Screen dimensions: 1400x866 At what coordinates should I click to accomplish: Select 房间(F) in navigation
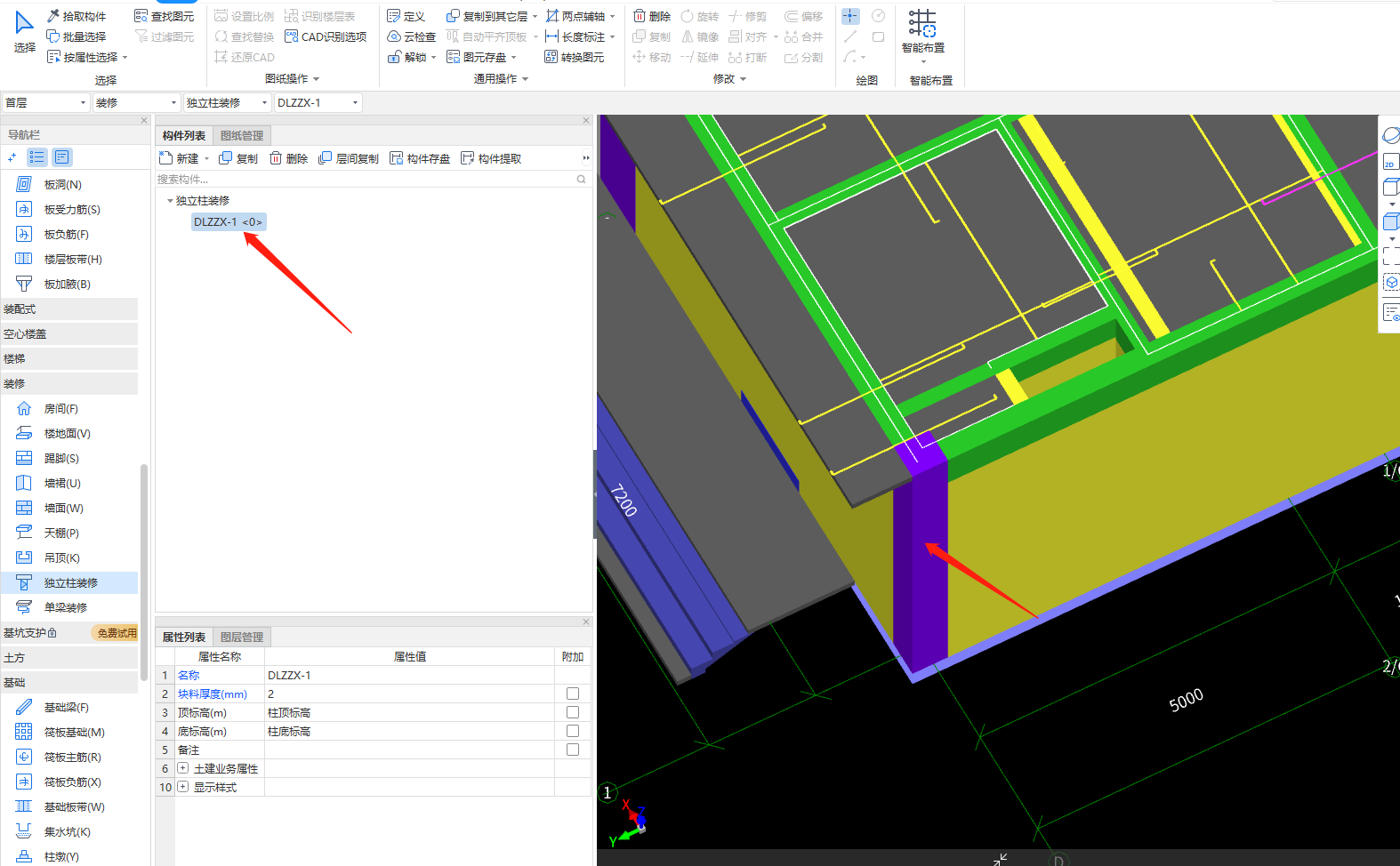(x=60, y=408)
